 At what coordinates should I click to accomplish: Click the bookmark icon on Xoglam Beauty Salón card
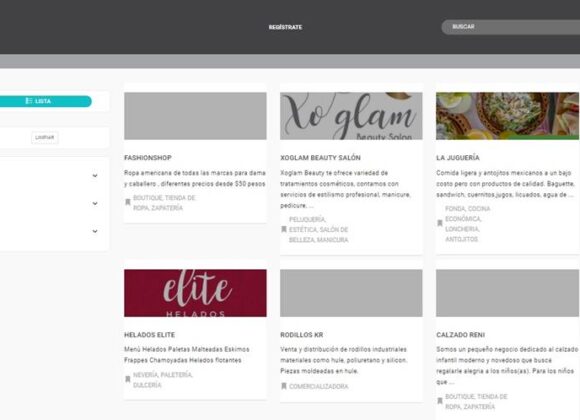284,229
